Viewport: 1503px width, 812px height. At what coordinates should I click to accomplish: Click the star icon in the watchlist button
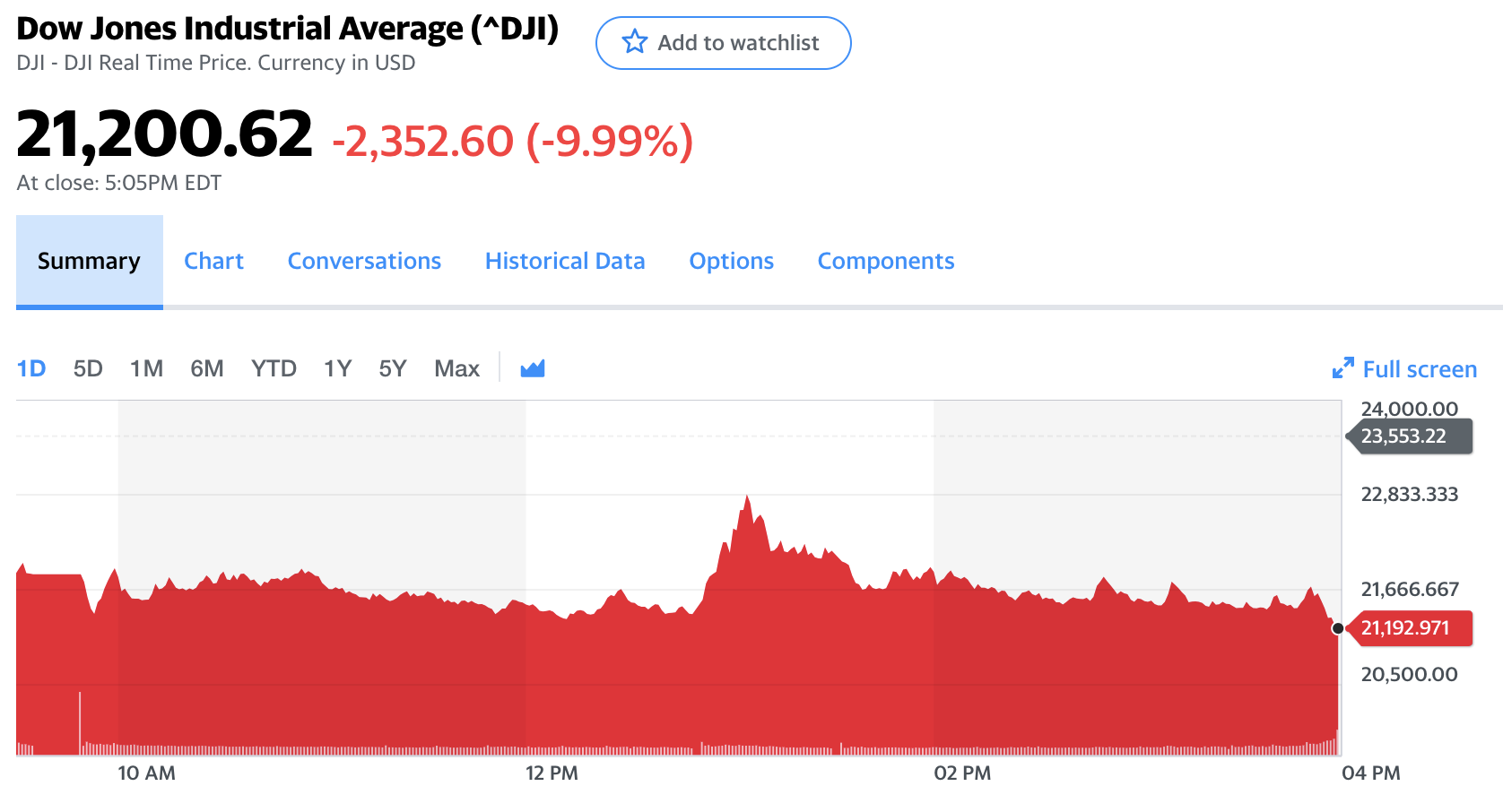(634, 42)
